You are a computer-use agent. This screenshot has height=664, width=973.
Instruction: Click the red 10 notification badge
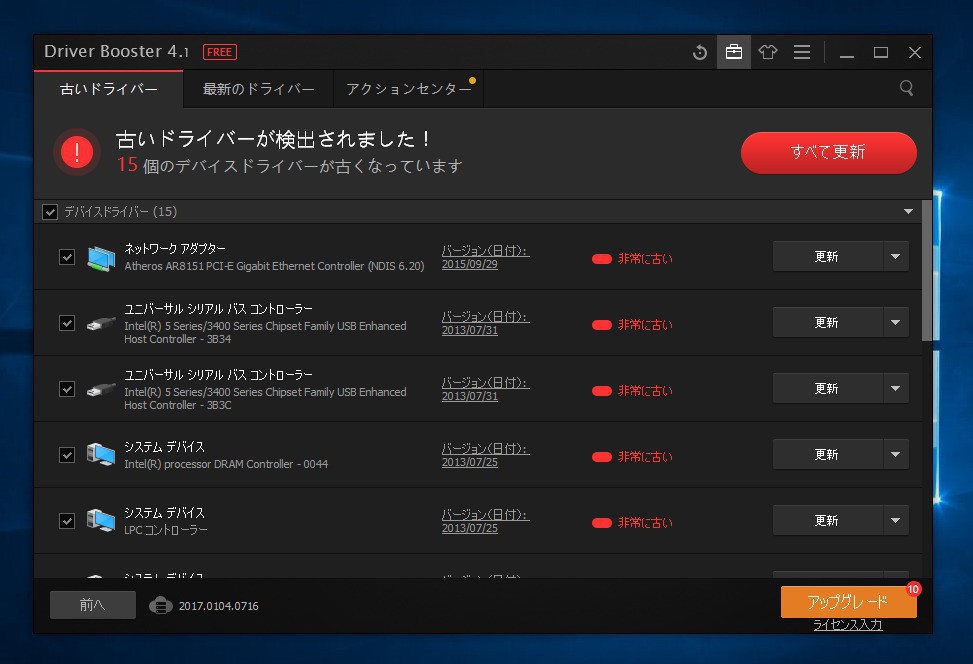[913, 589]
